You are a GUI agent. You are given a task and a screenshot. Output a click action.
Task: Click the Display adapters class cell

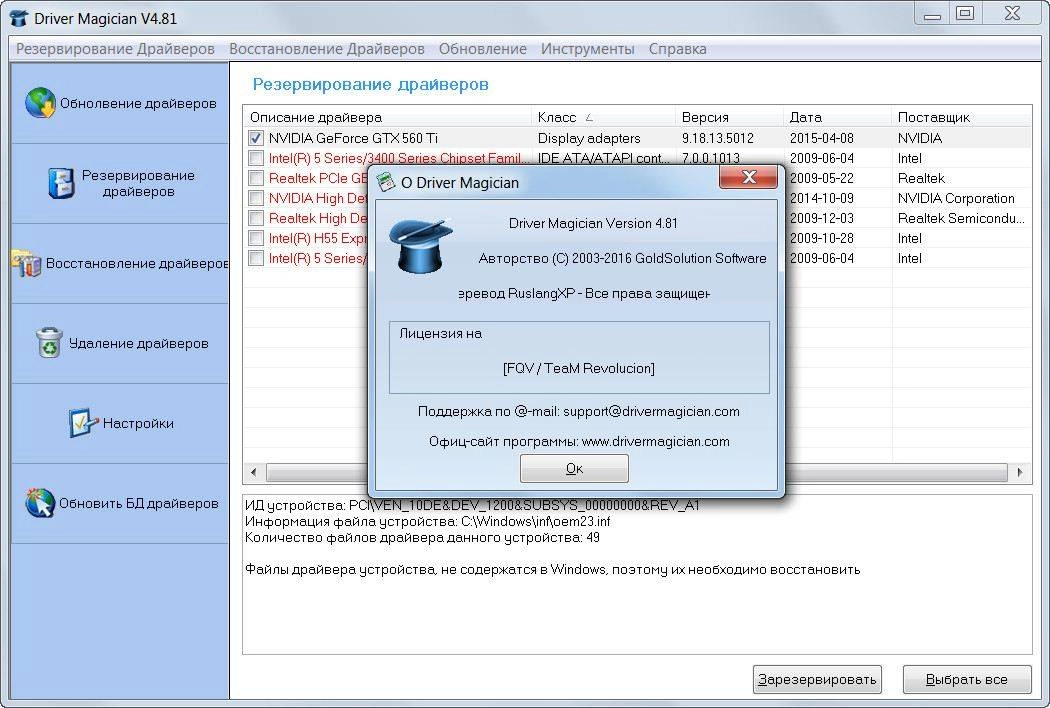pos(589,138)
